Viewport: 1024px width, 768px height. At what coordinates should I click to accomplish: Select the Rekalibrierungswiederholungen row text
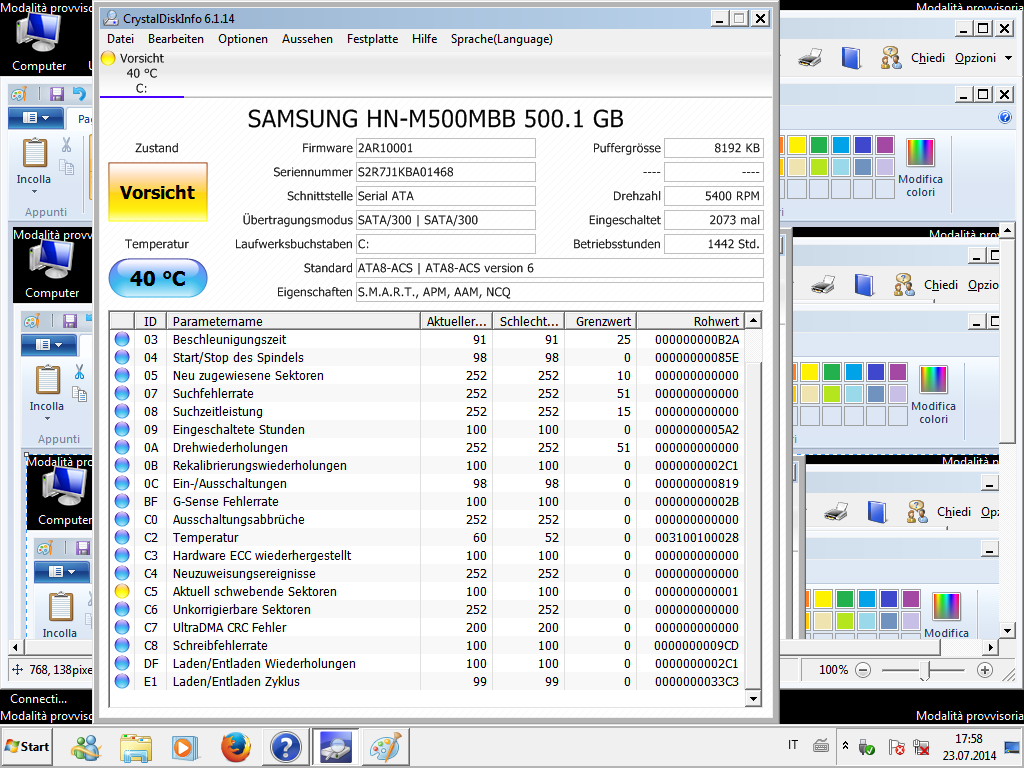pos(259,466)
